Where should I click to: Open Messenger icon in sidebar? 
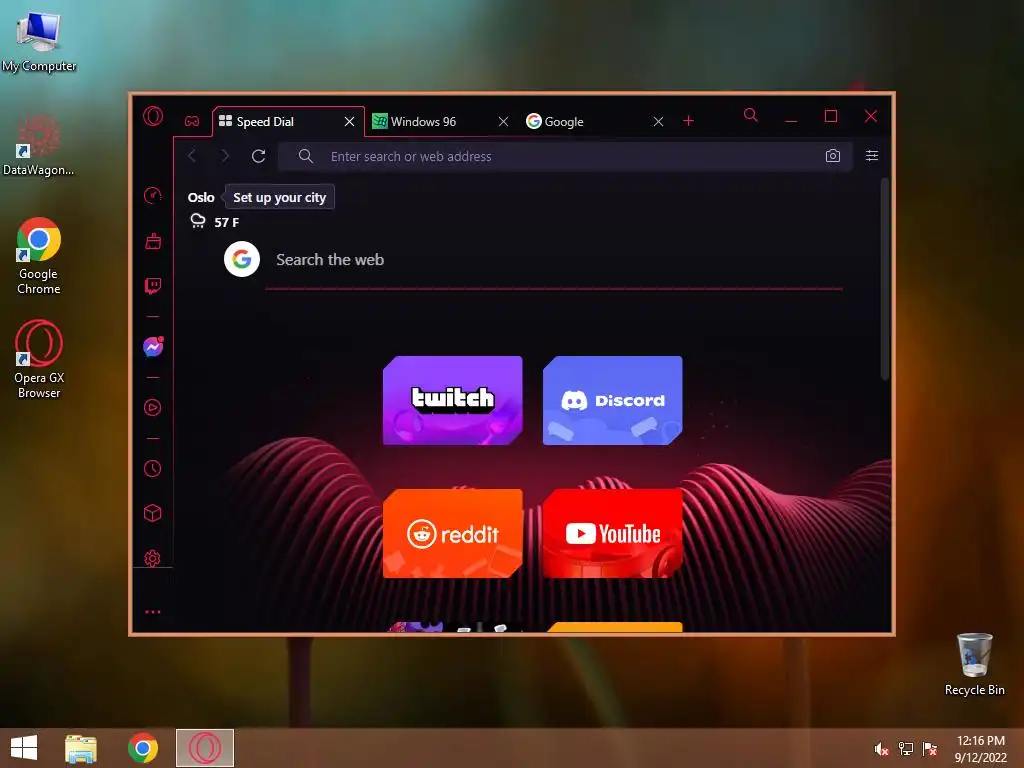point(153,347)
